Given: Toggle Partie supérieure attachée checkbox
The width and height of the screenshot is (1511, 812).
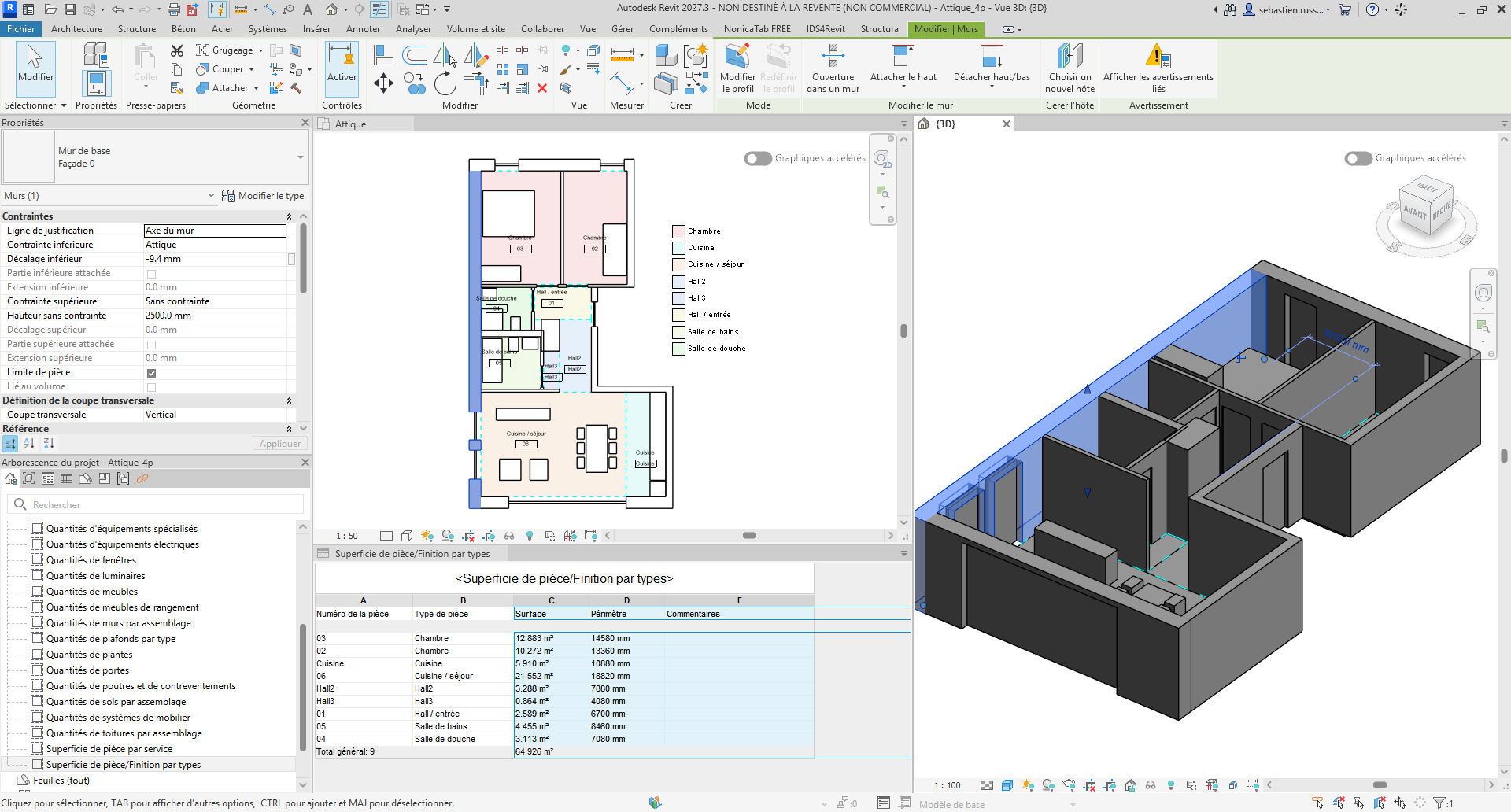Looking at the screenshot, I should coord(151,345).
